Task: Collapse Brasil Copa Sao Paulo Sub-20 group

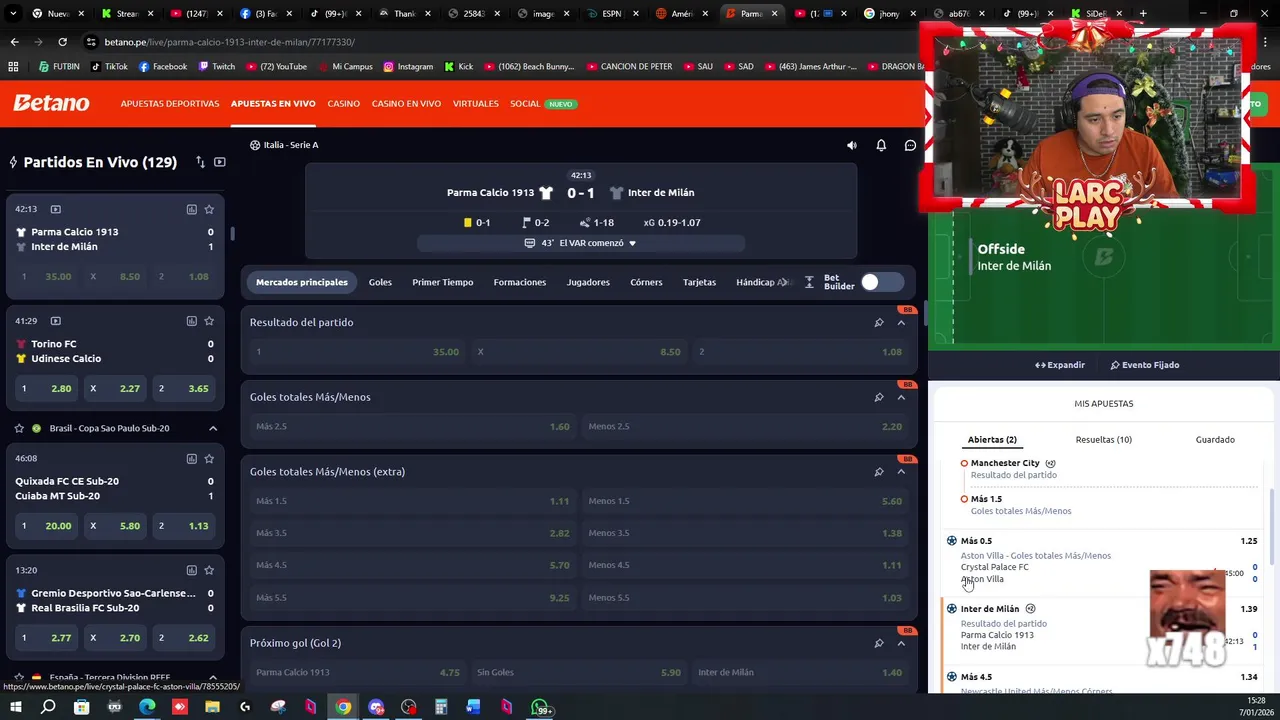Action: point(213,428)
